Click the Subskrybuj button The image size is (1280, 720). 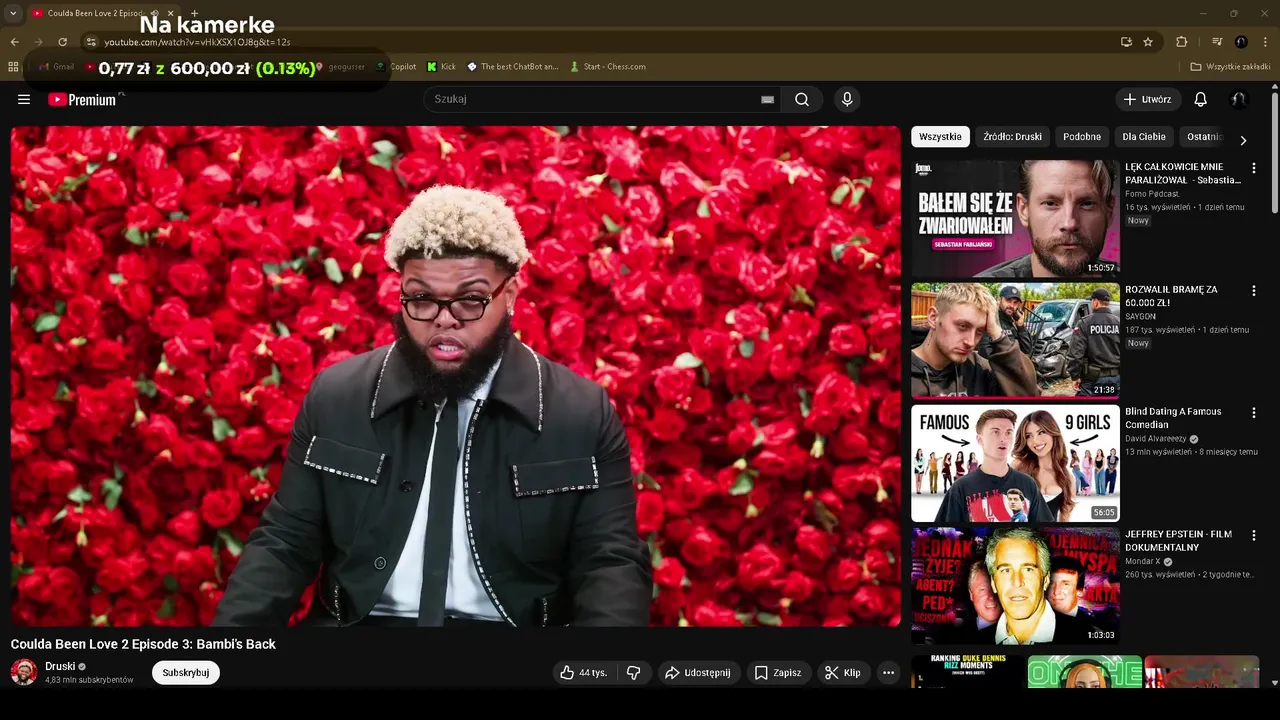point(186,673)
